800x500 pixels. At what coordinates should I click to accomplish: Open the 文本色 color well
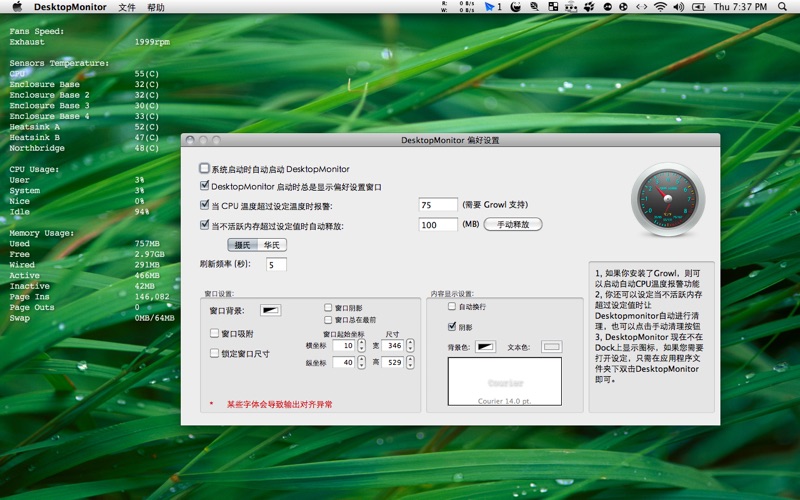[552, 347]
